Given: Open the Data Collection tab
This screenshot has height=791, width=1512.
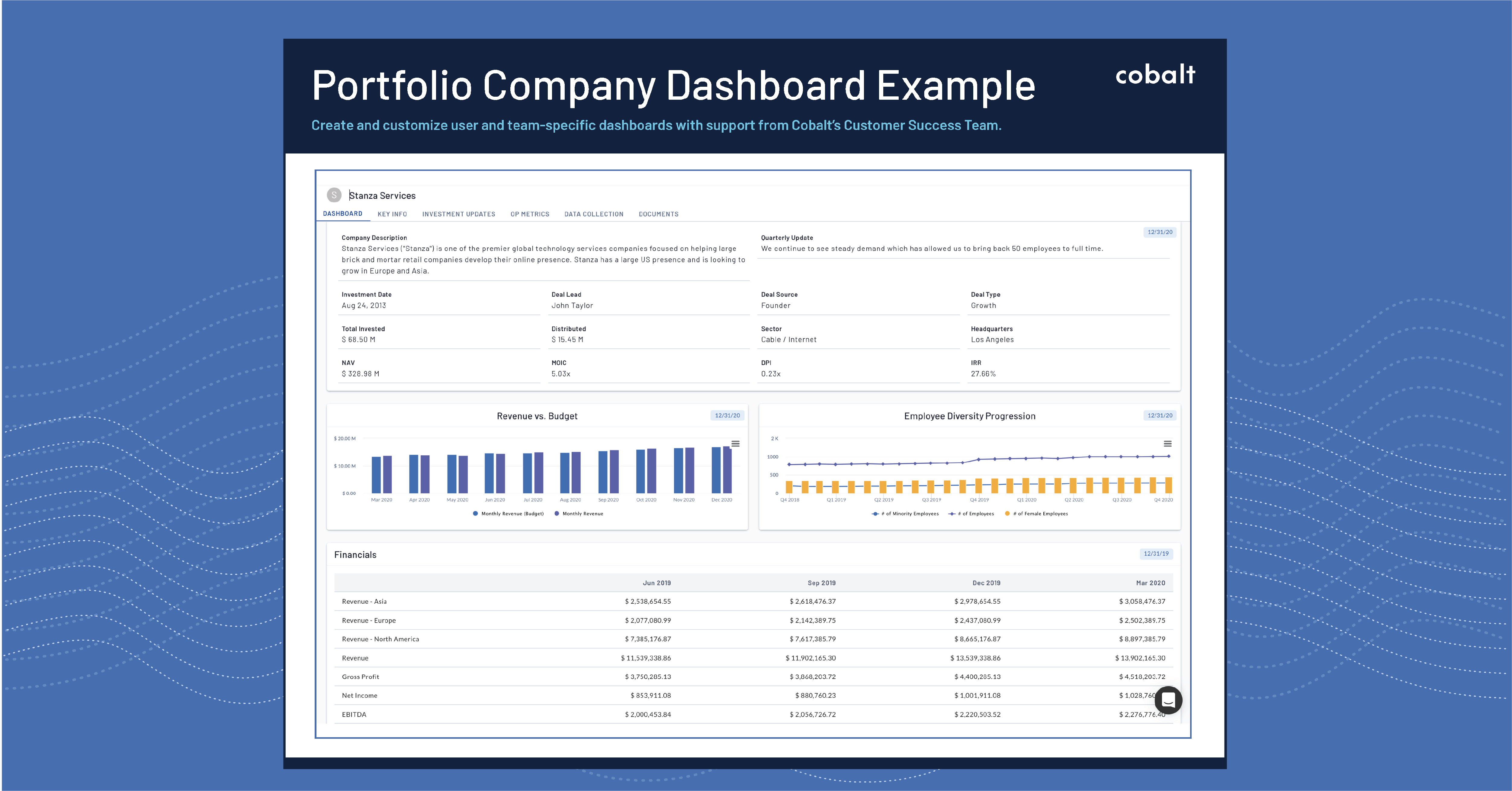Looking at the screenshot, I should click(593, 214).
